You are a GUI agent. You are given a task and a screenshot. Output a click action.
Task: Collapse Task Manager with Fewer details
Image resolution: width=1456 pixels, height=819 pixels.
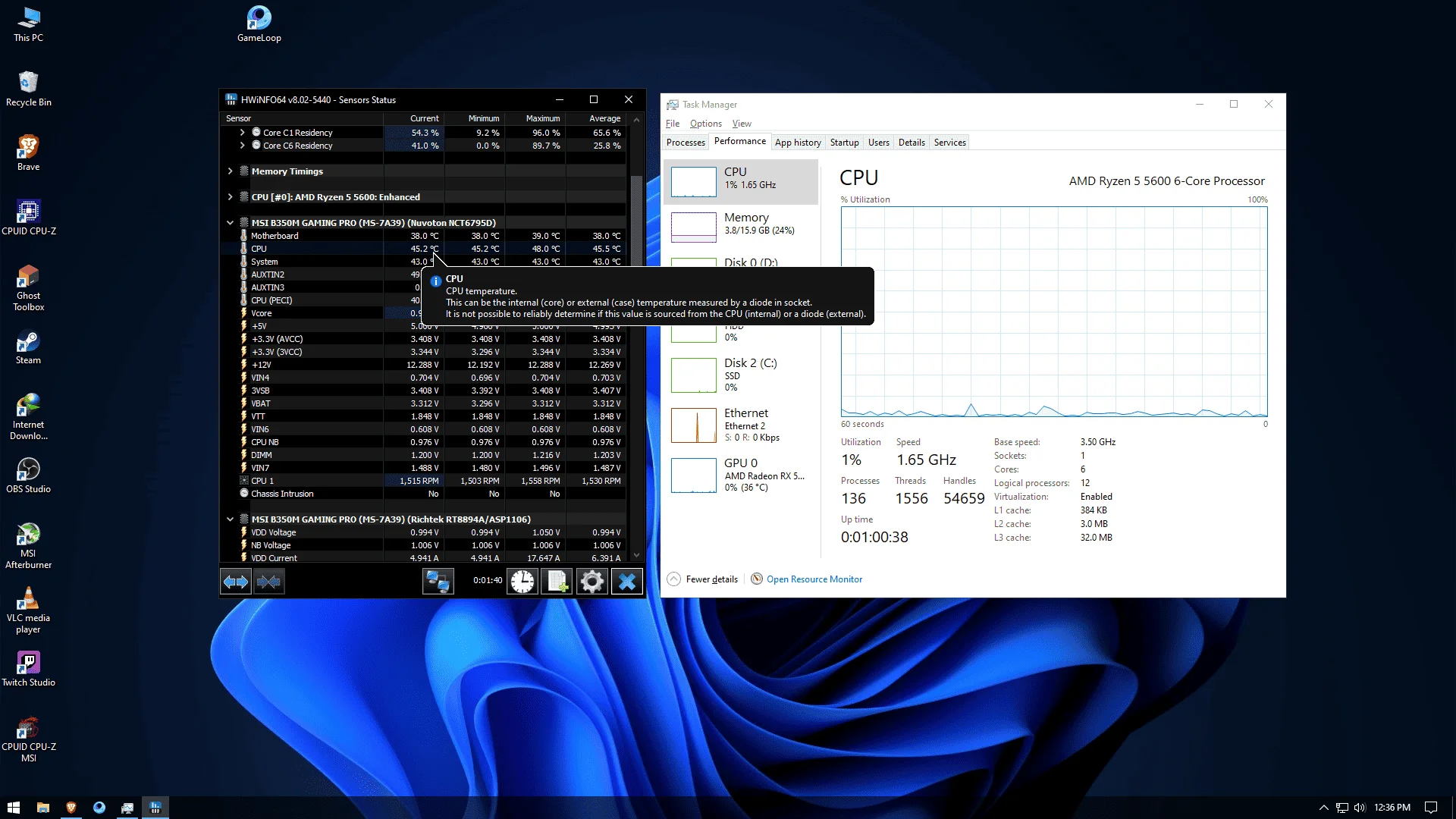click(x=702, y=579)
